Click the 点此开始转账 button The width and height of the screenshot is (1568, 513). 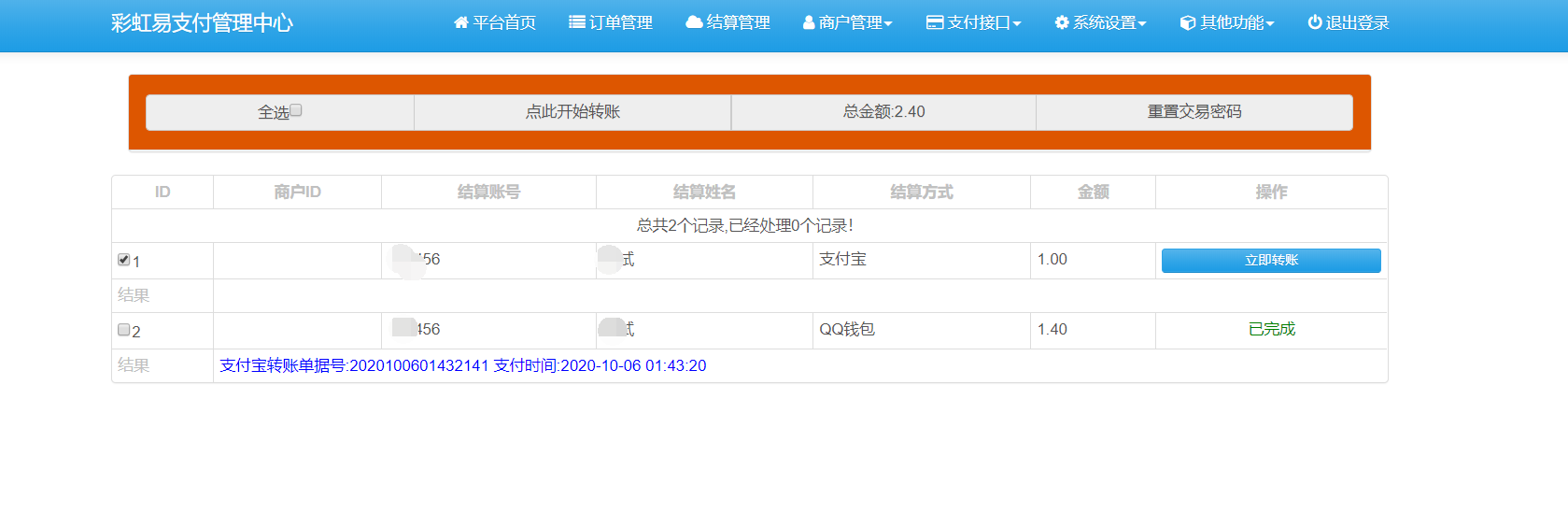pyautogui.click(x=572, y=112)
